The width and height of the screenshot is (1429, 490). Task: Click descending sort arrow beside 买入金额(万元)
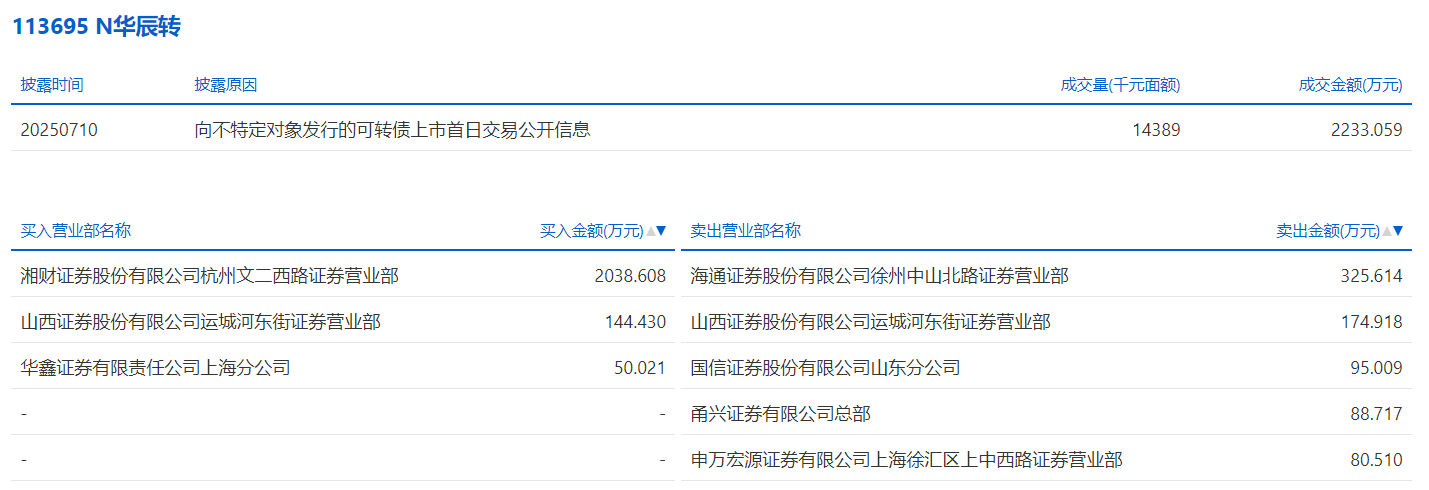pyautogui.click(x=661, y=231)
